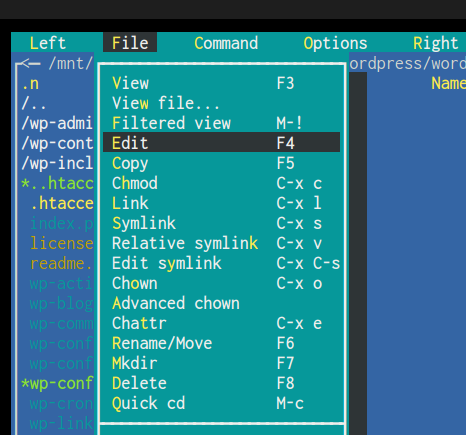
Task: Click the left panel history arrow '<-'
Action: pos(30,63)
